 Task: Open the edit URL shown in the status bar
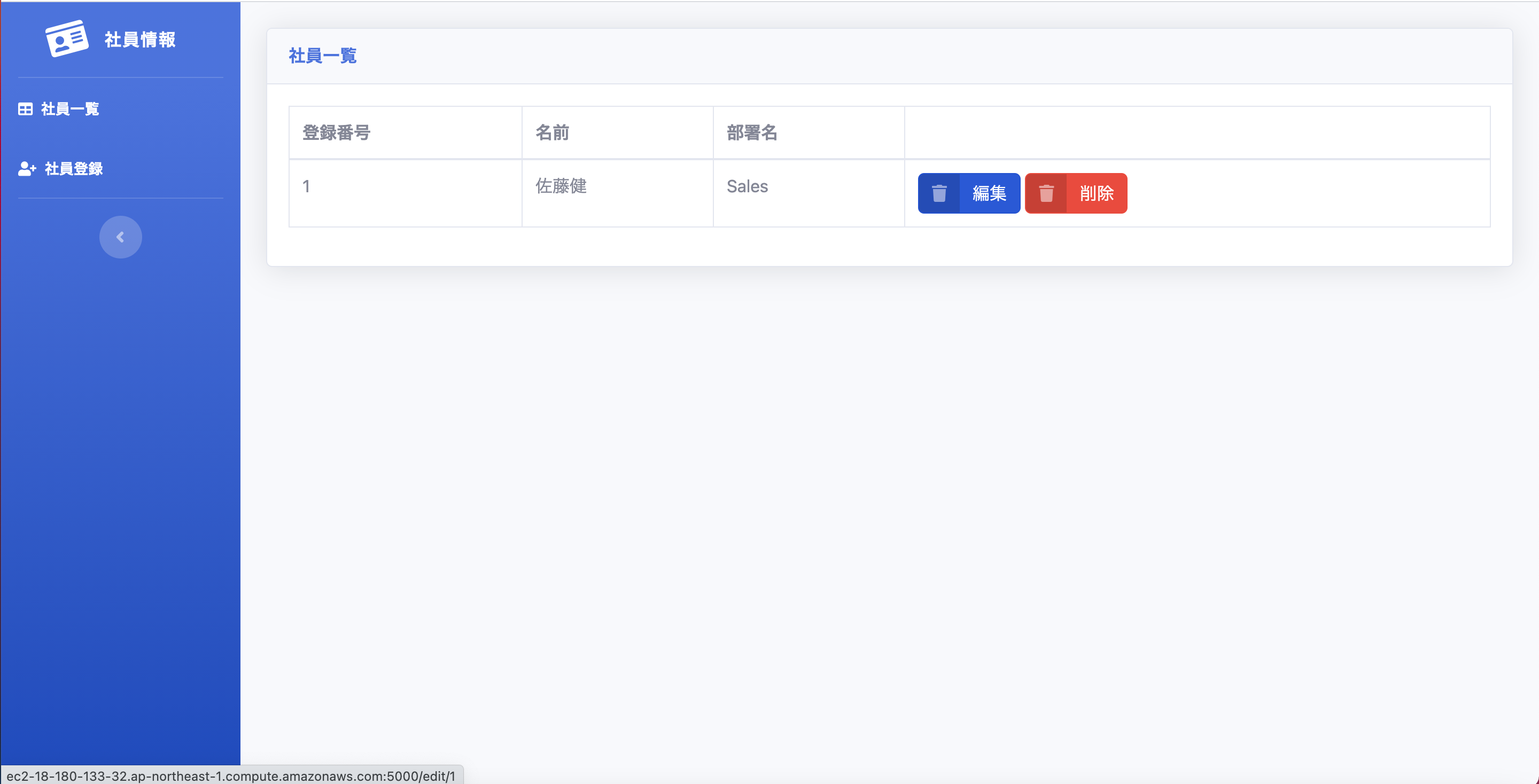pyautogui.click(x=230, y=776)
